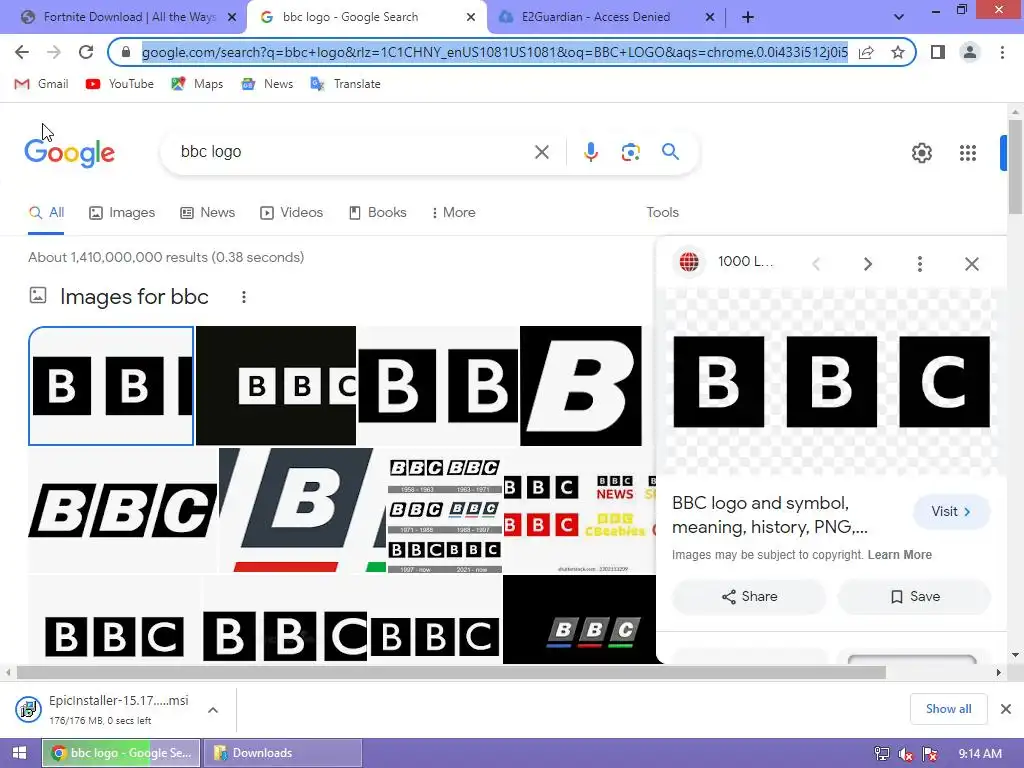
Task: Open the Chrome side panel
Action: (938, 52)
